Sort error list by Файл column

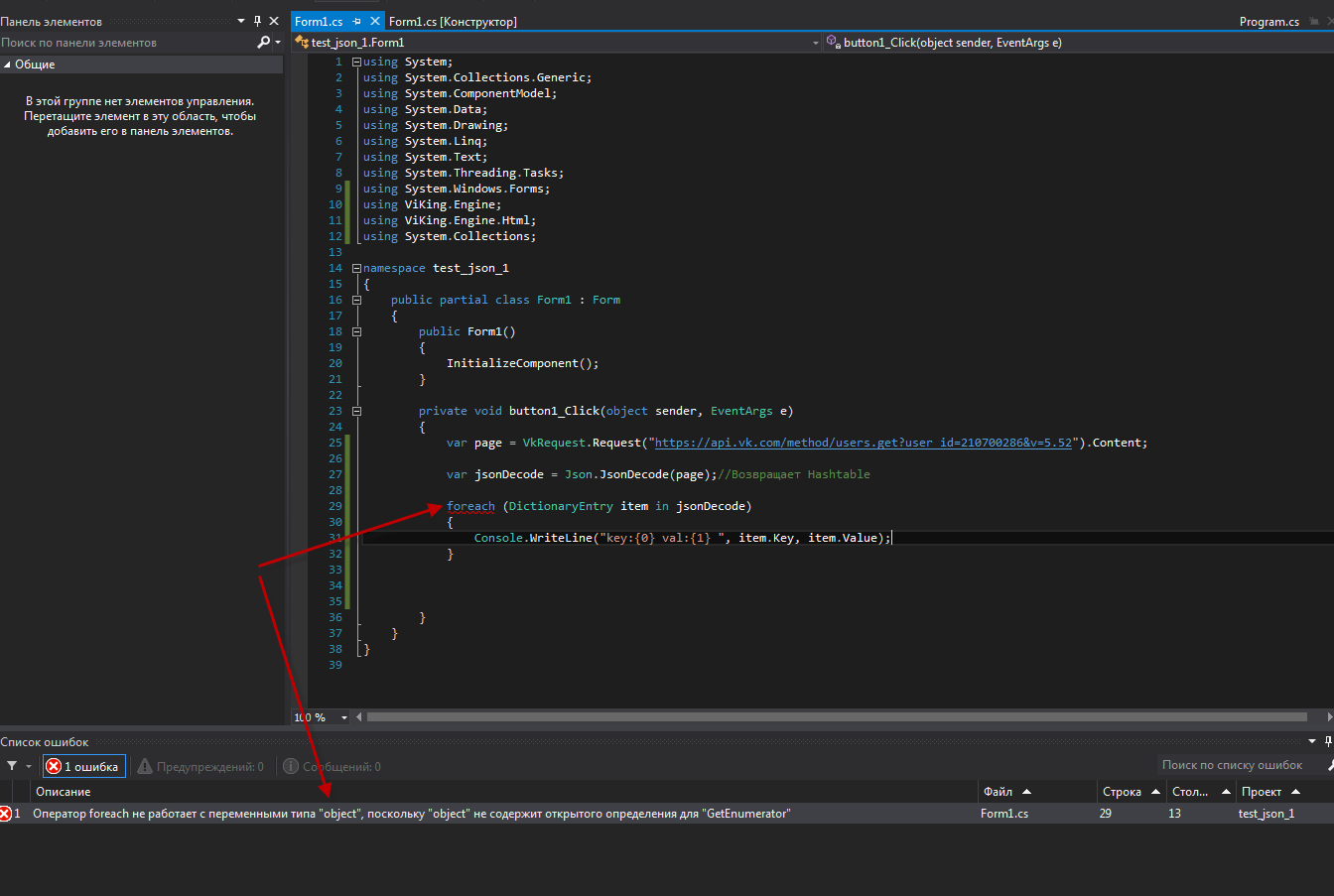[1037, 792]
